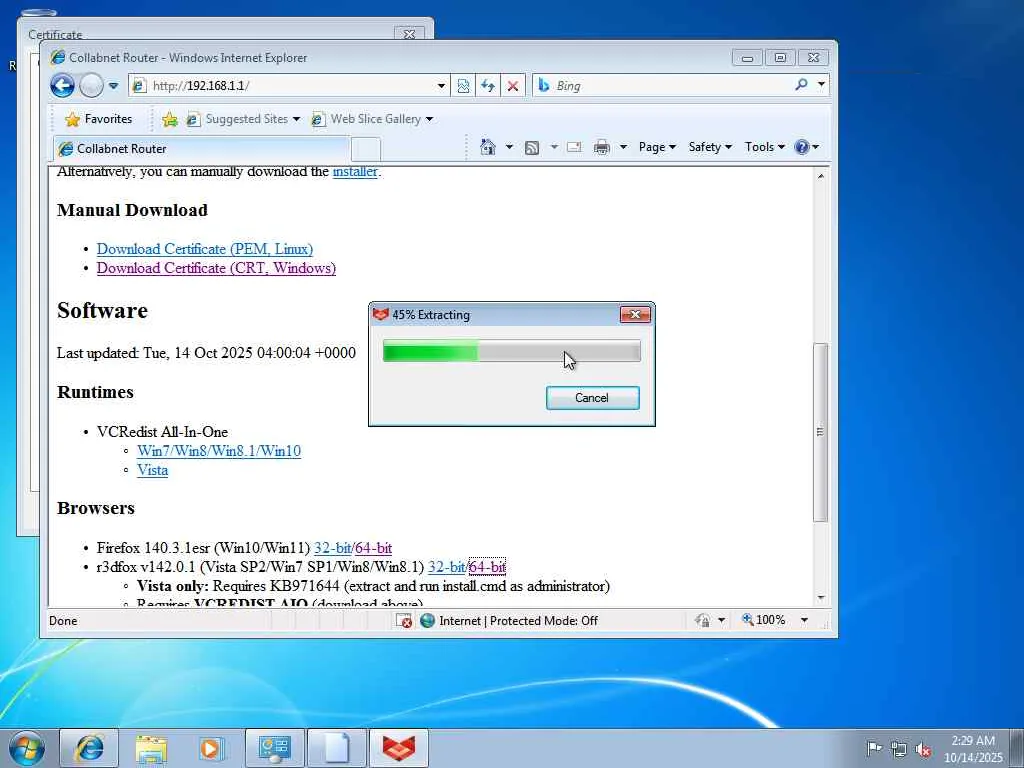Add to Favorites bar star icon
Viewport: 1024px width, 768px height.
pyautogui.click(x=170, y=119)
